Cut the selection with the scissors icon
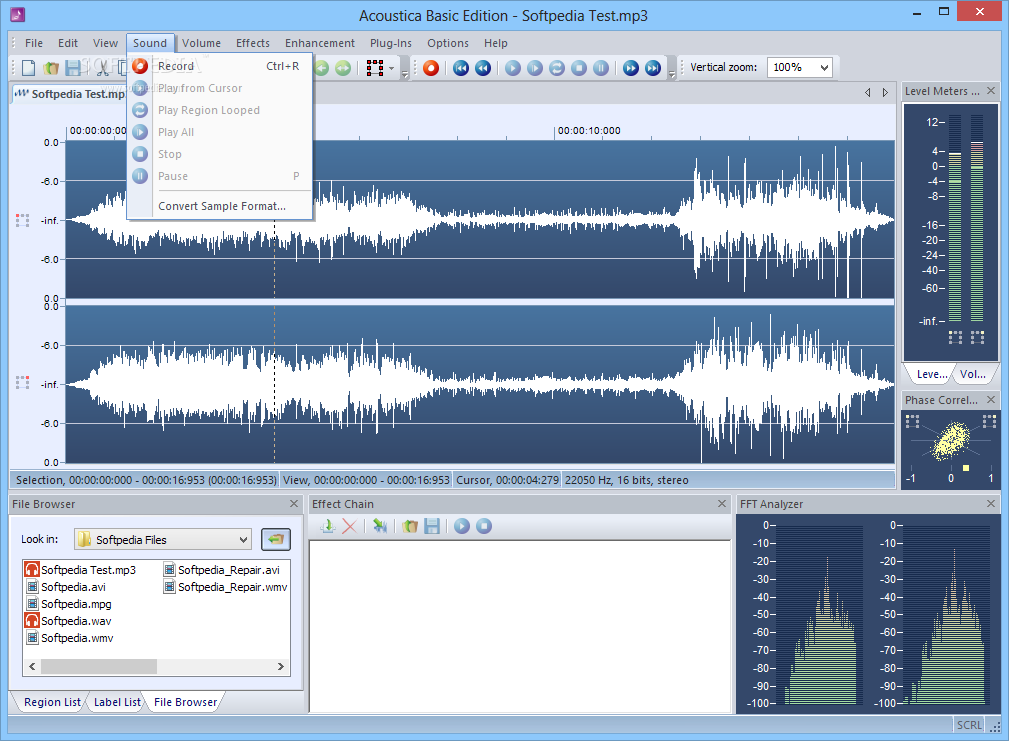The height and width of the screenshot is (741, 1009). (x=102, y=68)
